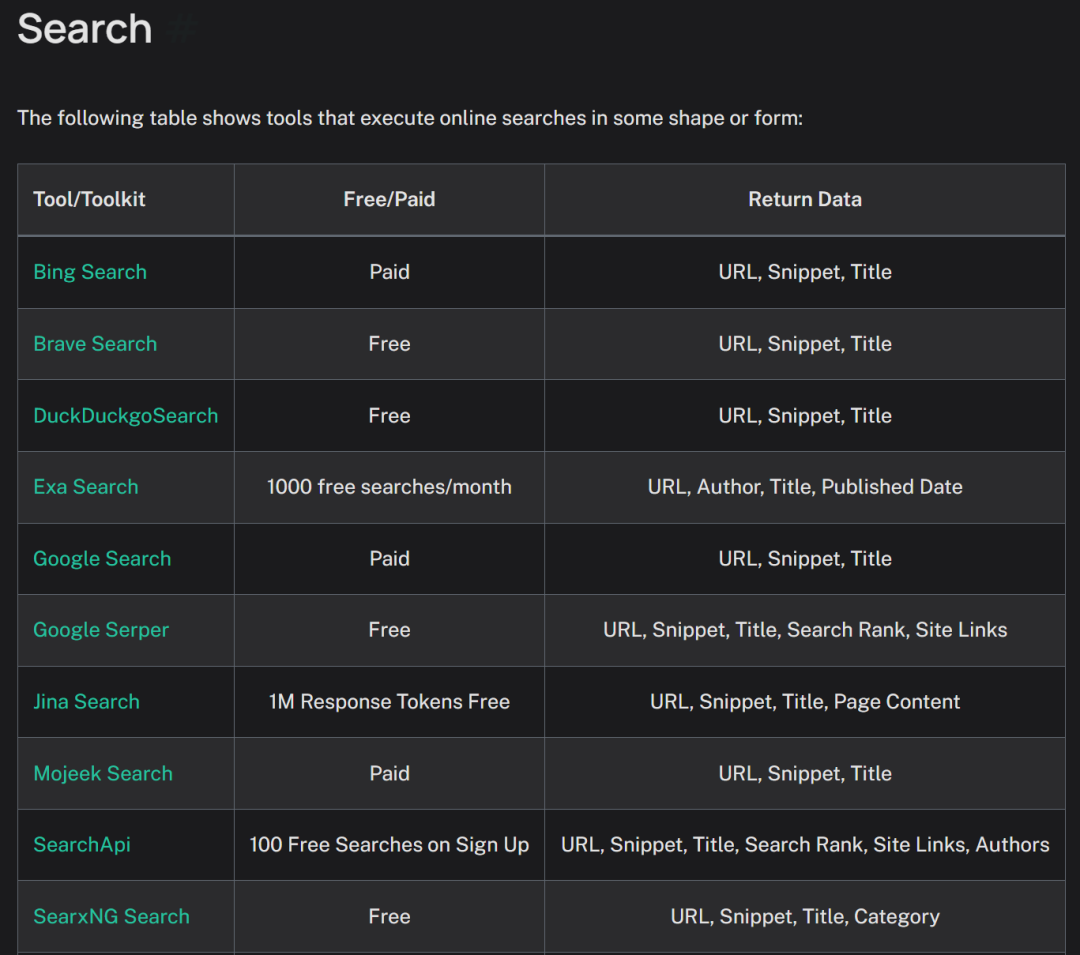Open the SearxNG Search link
The height and width of the screenshot is (955, 1080).
click(x=111, y=916)
